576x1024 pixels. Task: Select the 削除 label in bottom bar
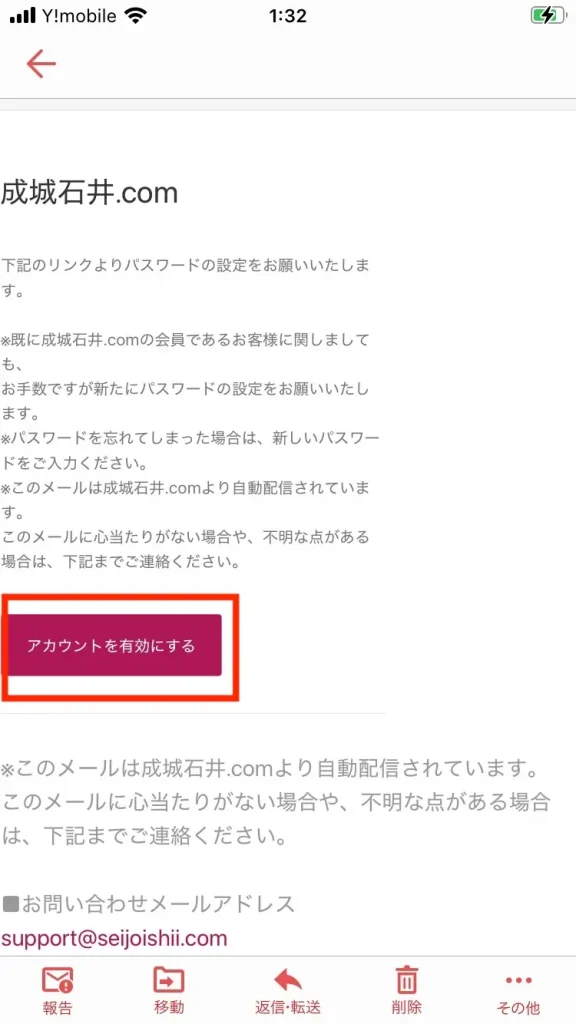[x=407, y=1008]
